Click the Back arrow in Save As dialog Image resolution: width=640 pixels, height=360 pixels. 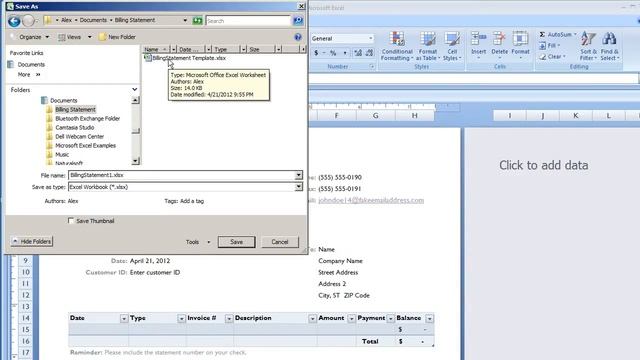(x=14, y=21)
